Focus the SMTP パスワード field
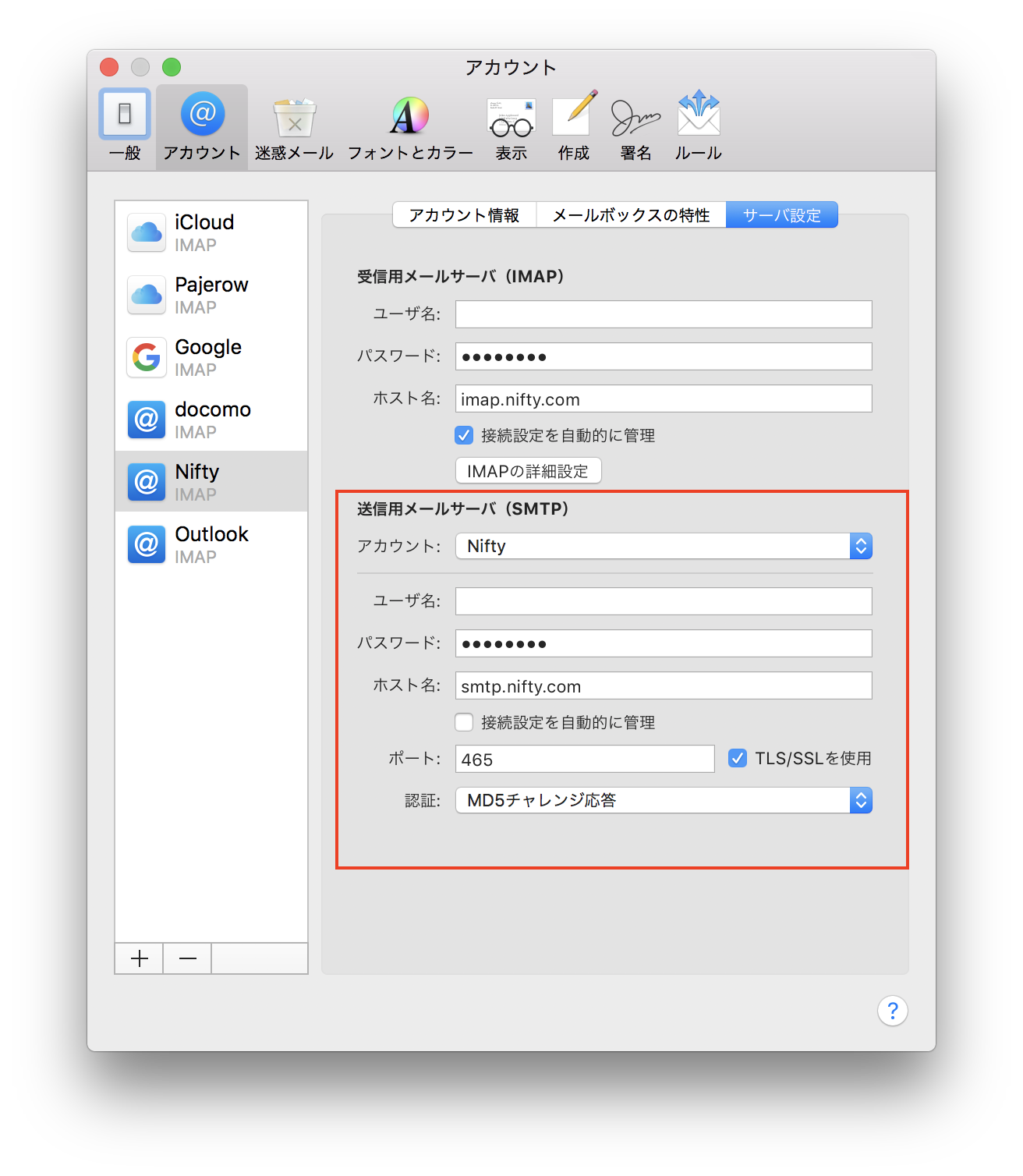Screen dimensions: 1023x1176 coord(664,643)
